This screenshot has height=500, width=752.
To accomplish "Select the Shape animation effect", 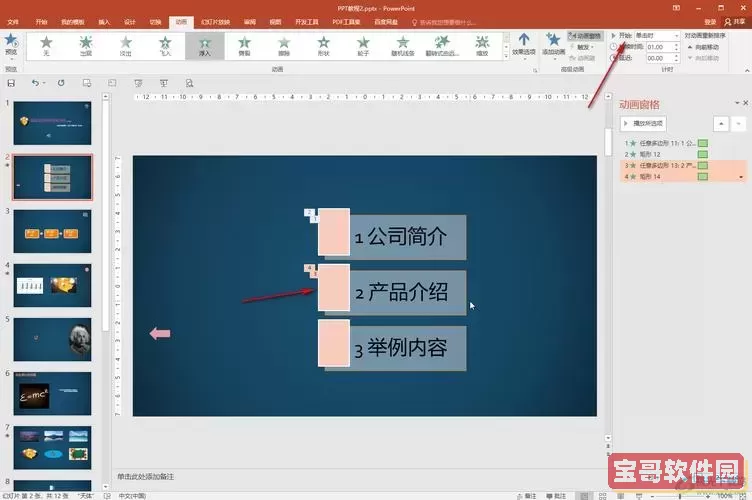I will coord(324,46).
